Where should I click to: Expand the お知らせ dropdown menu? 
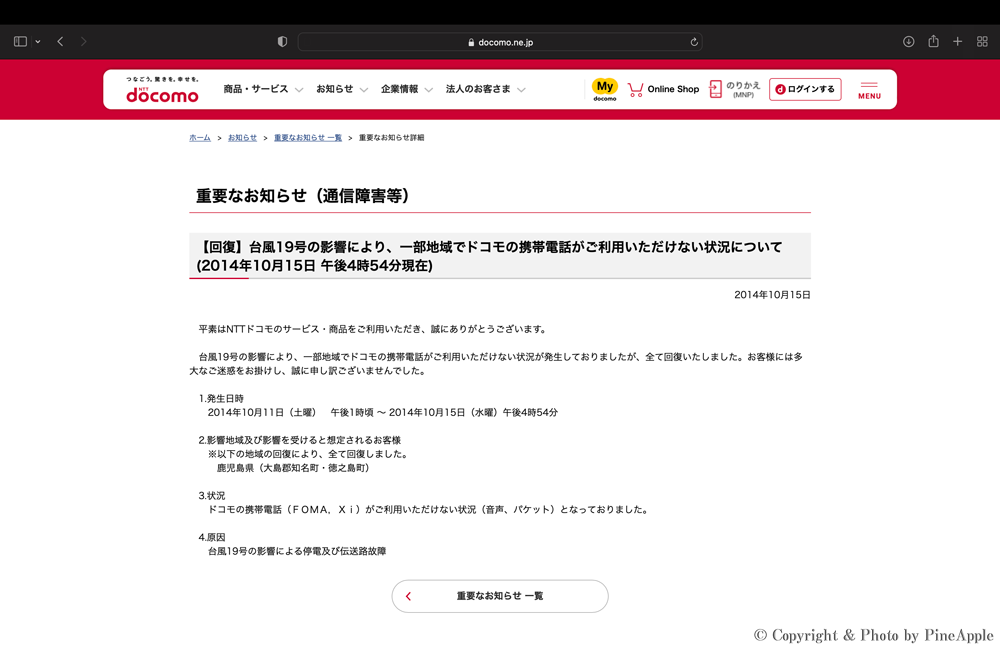[341, 89]
